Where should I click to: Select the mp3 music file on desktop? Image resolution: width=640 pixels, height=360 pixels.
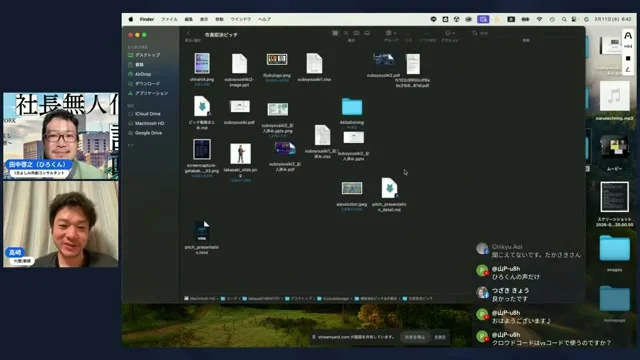[614, 101]
